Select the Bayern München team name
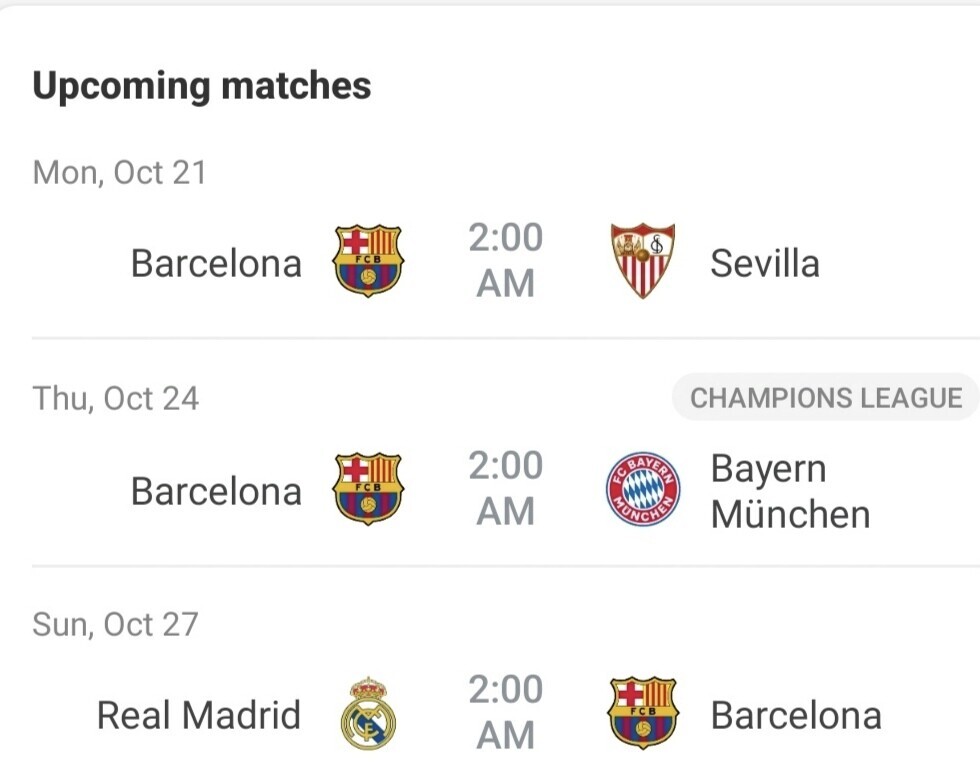Screen dimensions: 980x773 click(x=791, y=491)
